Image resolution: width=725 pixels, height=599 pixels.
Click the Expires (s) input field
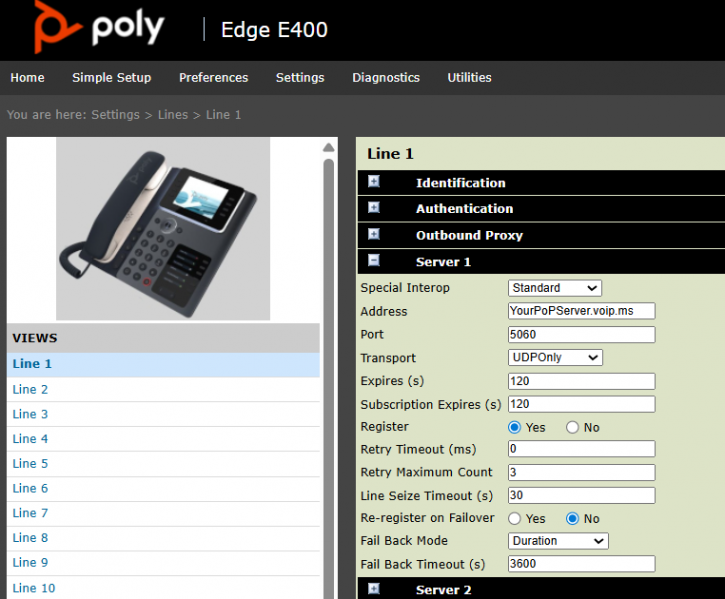pos(581,381)
